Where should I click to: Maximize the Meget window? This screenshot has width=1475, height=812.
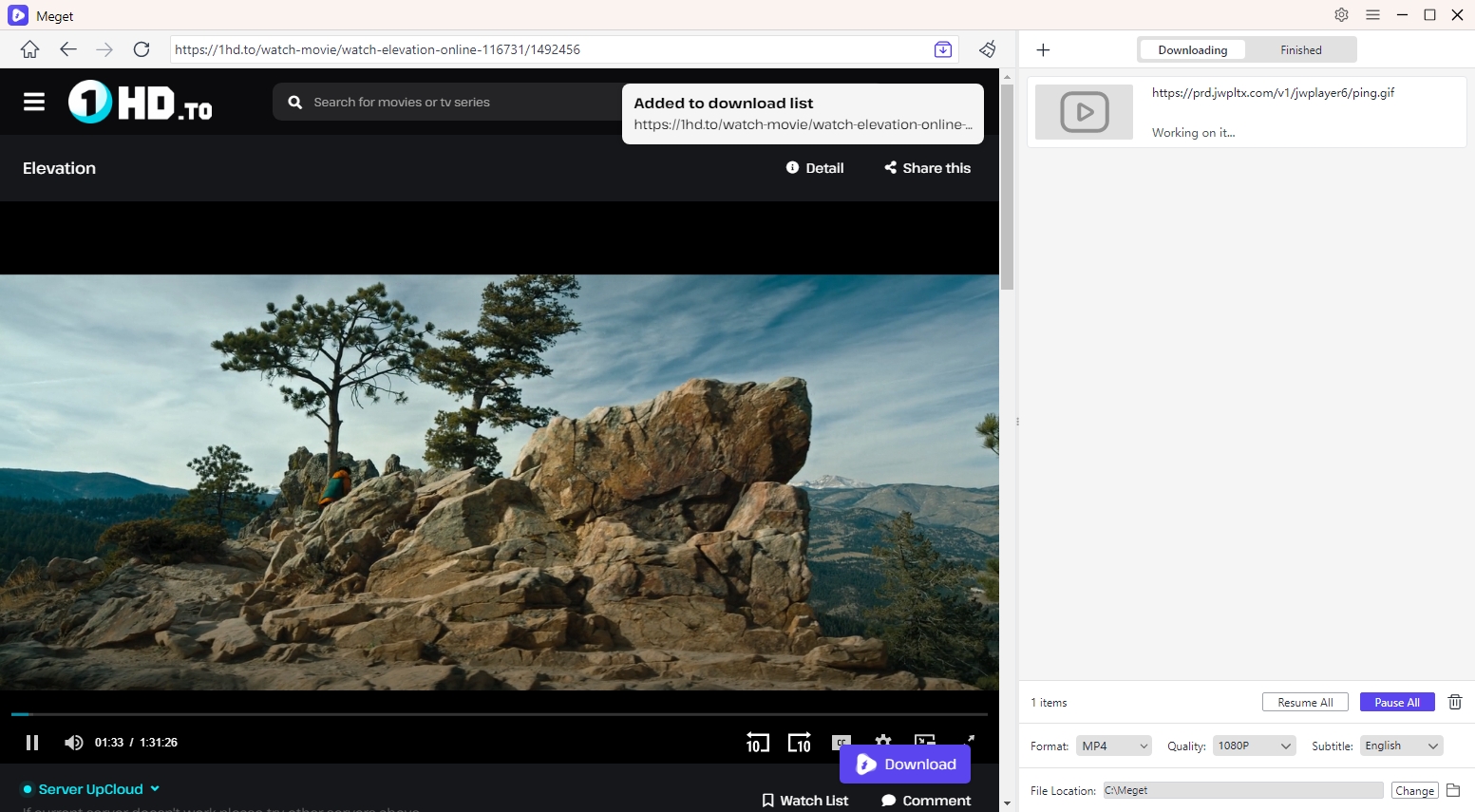1429,15
